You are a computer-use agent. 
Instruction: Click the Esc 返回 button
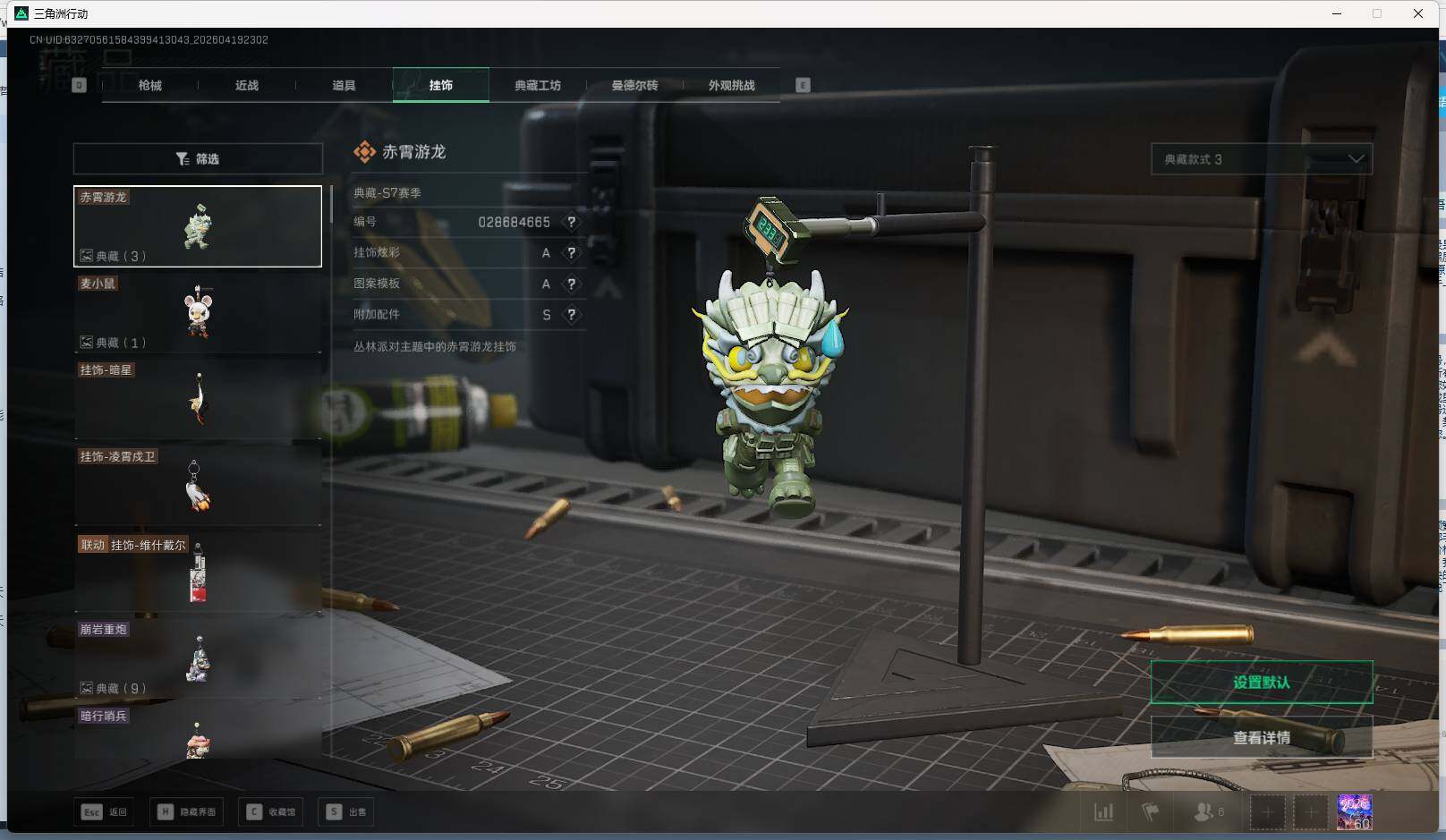105,812
